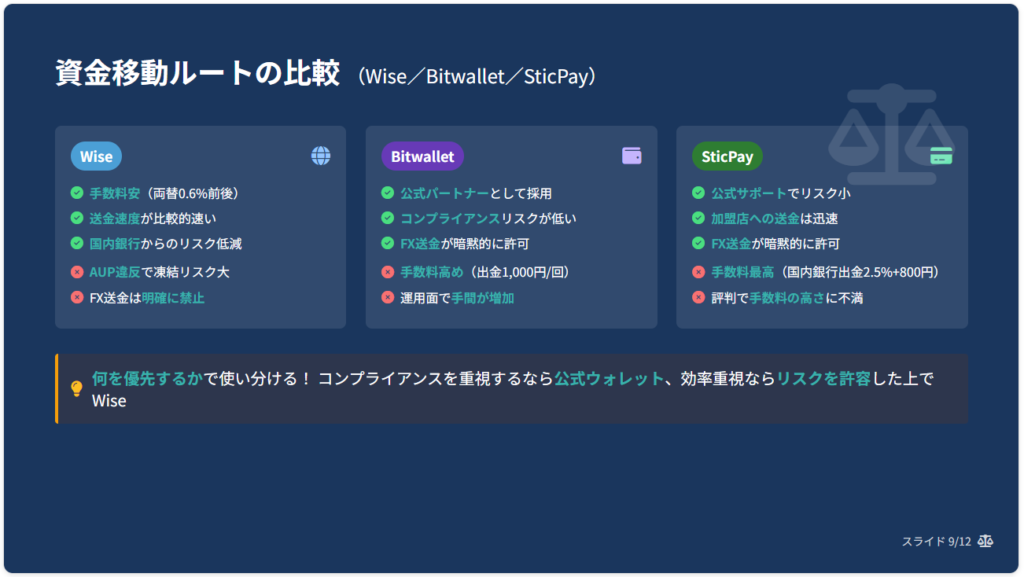The width and height of the screenshot is (1024, 577).
Task: Click the text 手数料最高（国内銀行出金2.5%+800円）
Action: [x=826, y=272]
